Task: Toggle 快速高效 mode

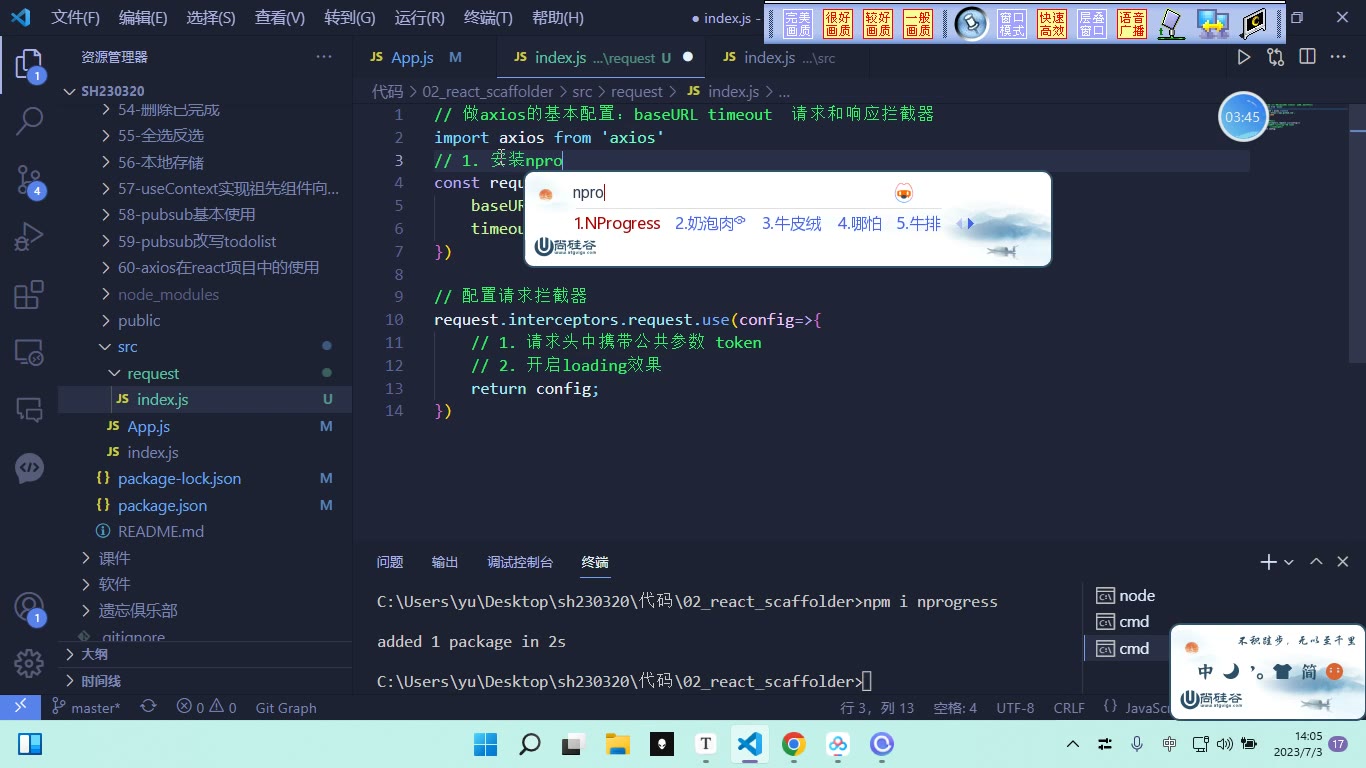Action: coord(1052,24)
